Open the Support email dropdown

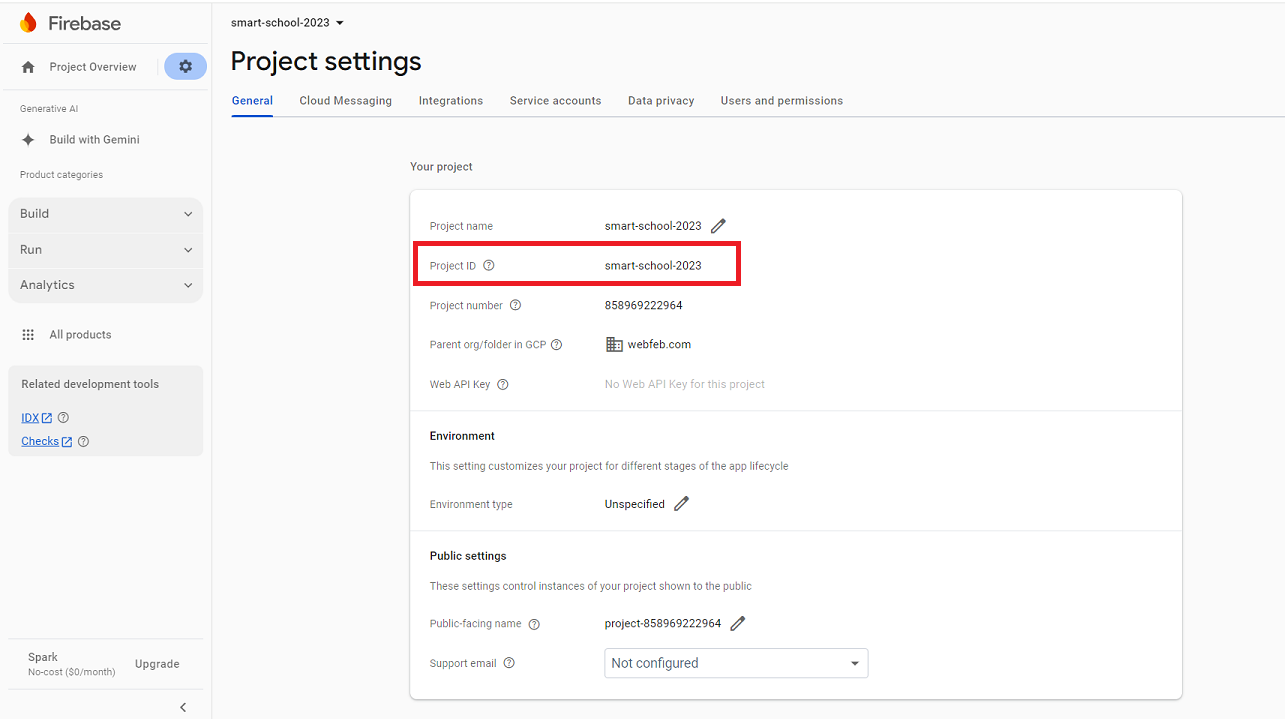point(736,663)
